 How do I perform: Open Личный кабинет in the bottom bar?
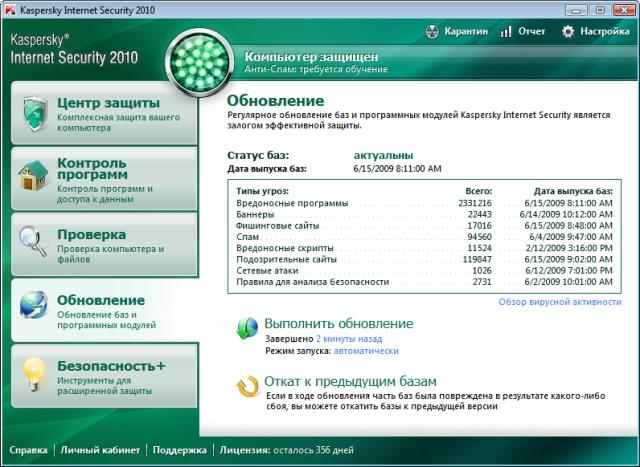100,450
